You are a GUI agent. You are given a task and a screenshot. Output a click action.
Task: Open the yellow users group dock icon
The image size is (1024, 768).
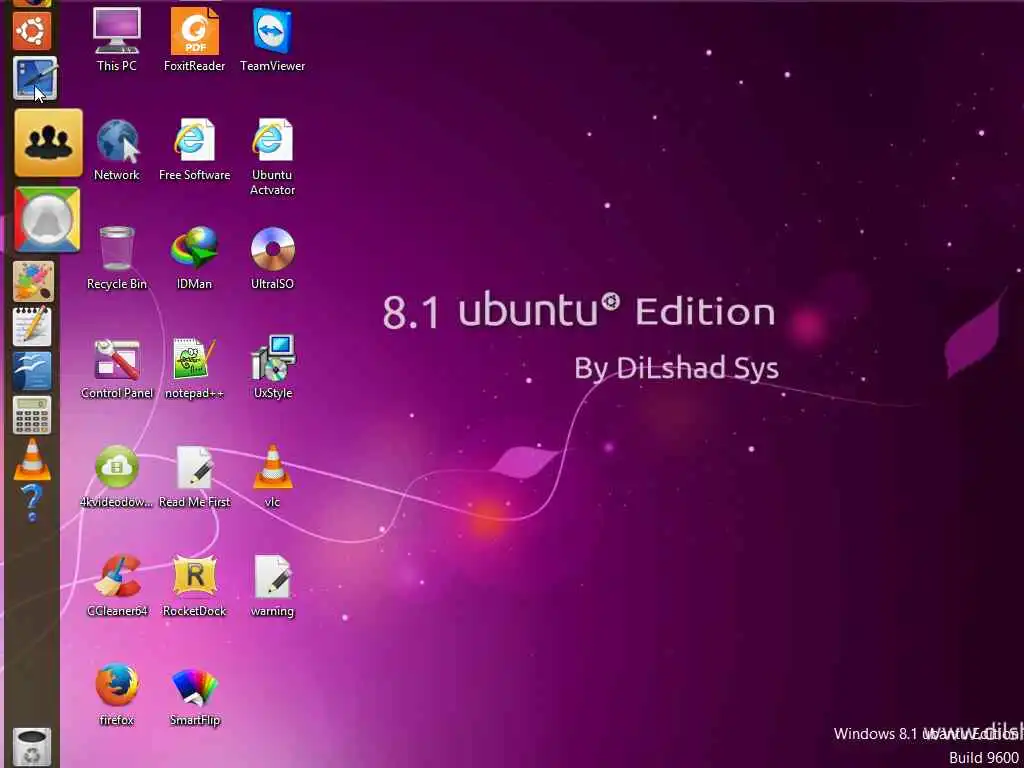[x=48, y=142]
